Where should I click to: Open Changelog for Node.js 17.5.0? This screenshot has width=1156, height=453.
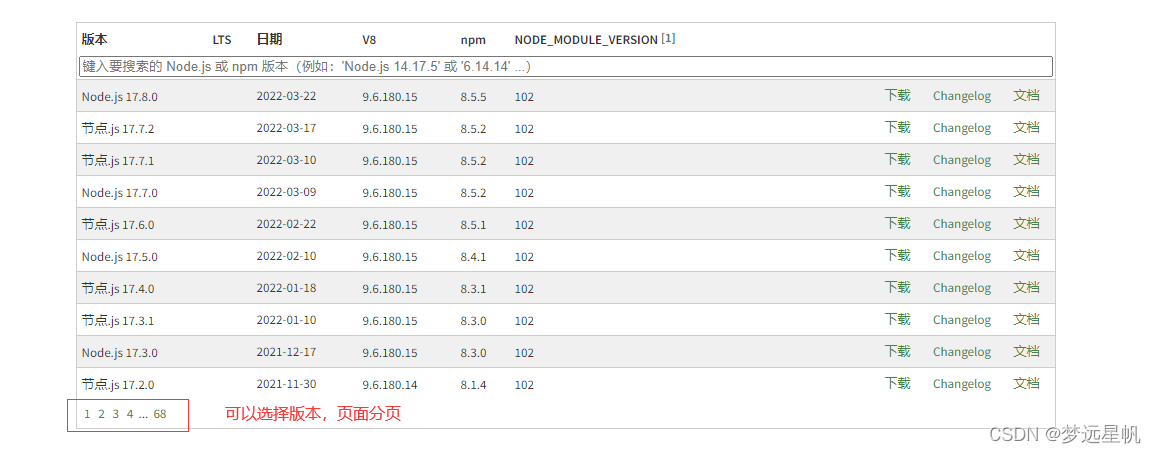click(961, 256)
